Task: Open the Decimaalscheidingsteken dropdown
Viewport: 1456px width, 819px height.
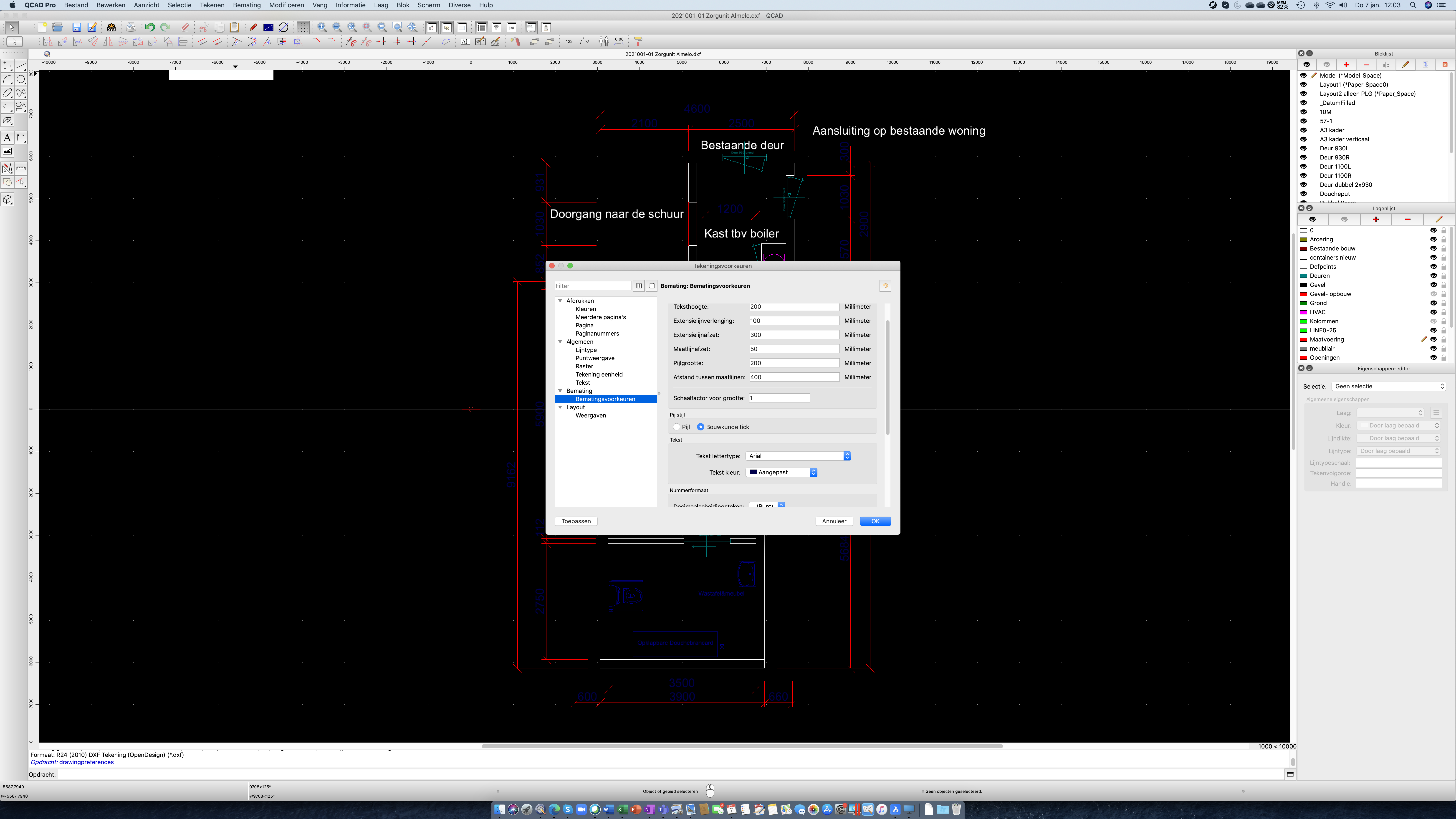Action: click(767, 505)
